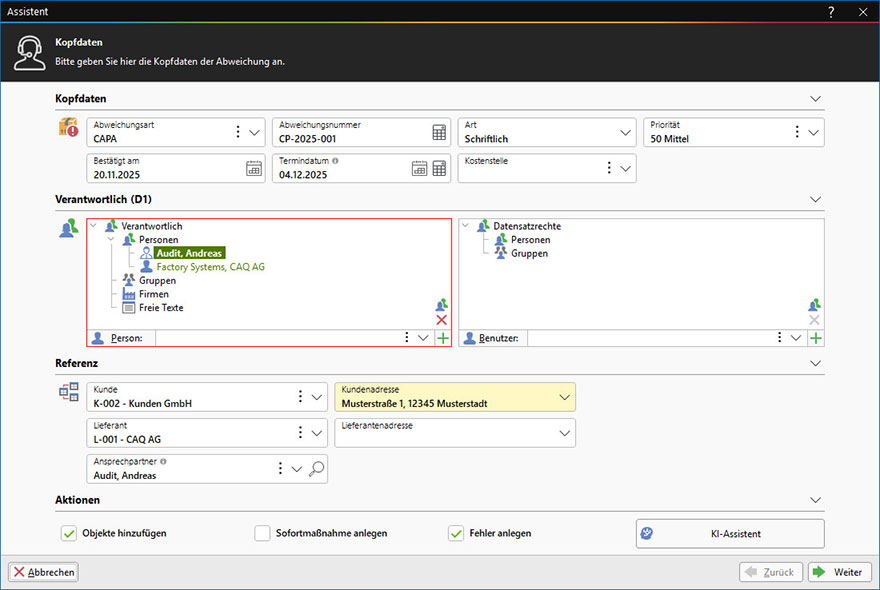The image size is (880, 590).
Task: Open calendar picker for Termindatum
Action: click(420, 169)
